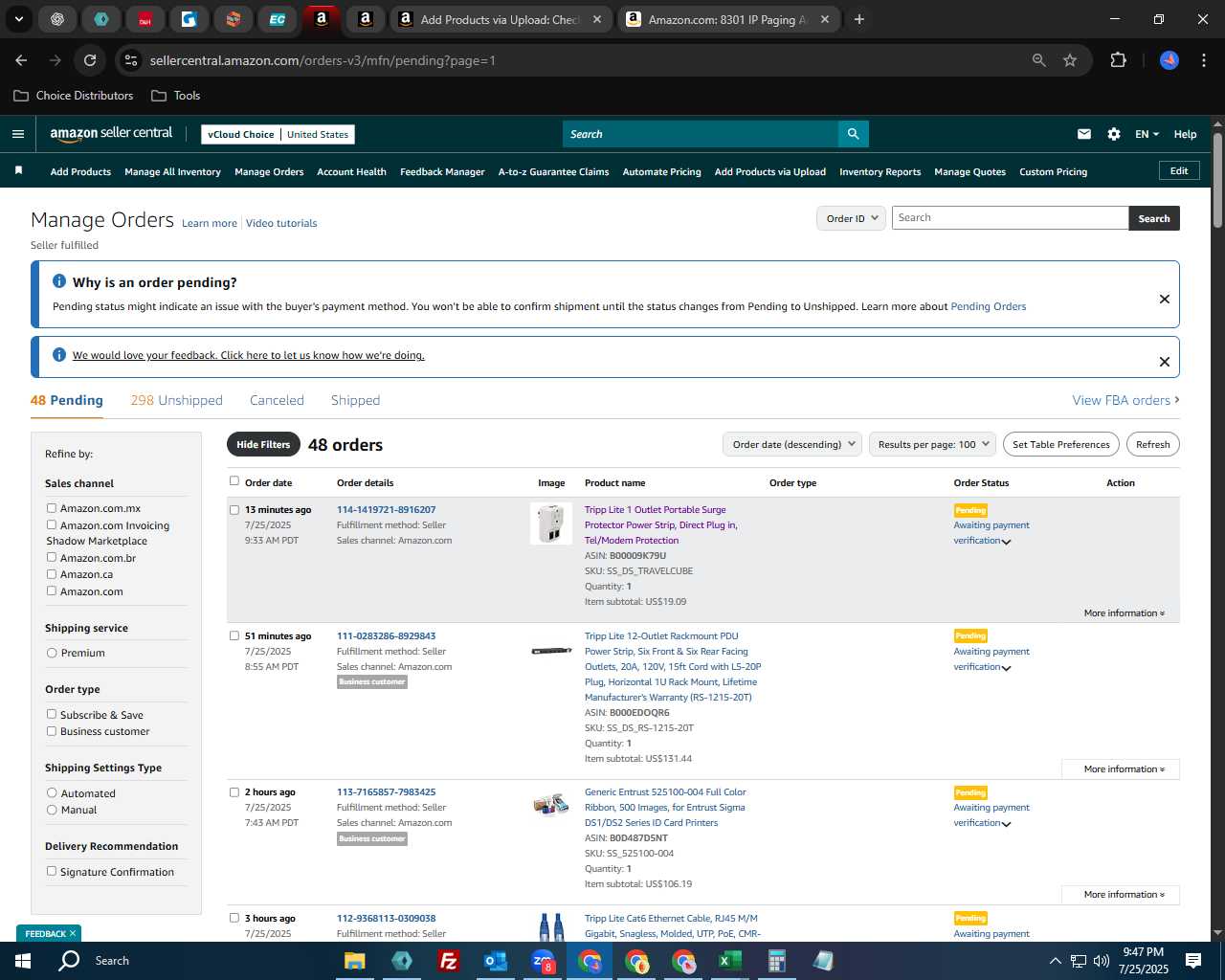Viewport: 1225px width, 980px height.
Task: Open the browser extensions puzzle icon
Action: (1118, 60)
